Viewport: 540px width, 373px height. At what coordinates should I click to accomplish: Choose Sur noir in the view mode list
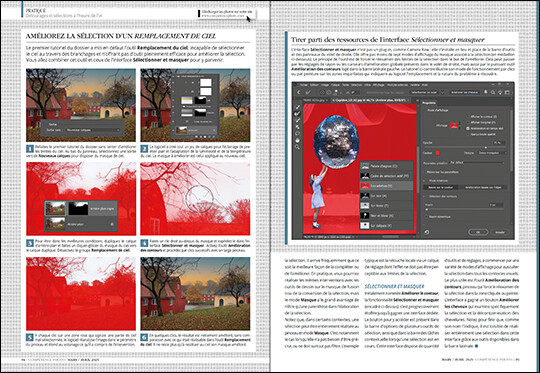coord(386,196)
